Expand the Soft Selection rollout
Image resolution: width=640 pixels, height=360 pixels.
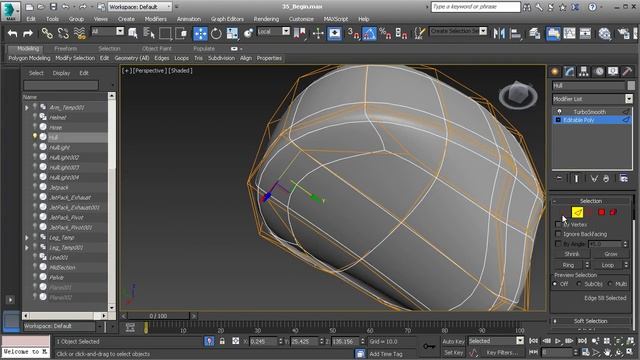[590, 321]
